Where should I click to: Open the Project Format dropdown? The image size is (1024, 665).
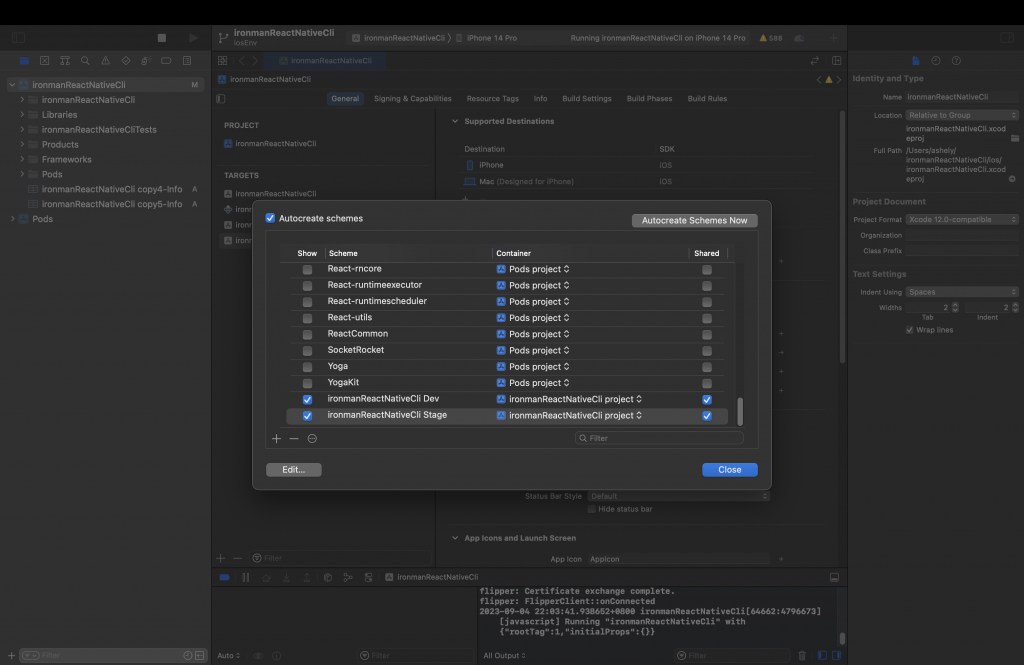[x=961, y=219]
